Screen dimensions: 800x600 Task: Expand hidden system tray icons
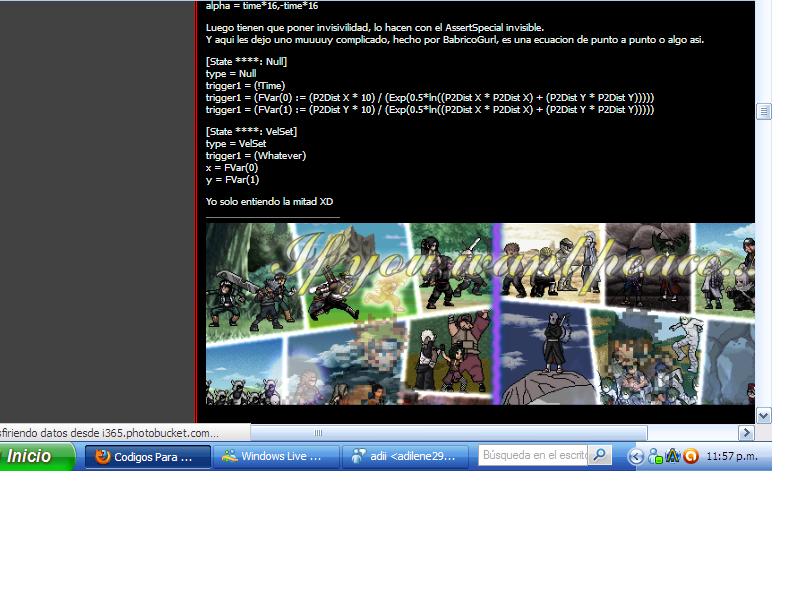coord(636,456)
